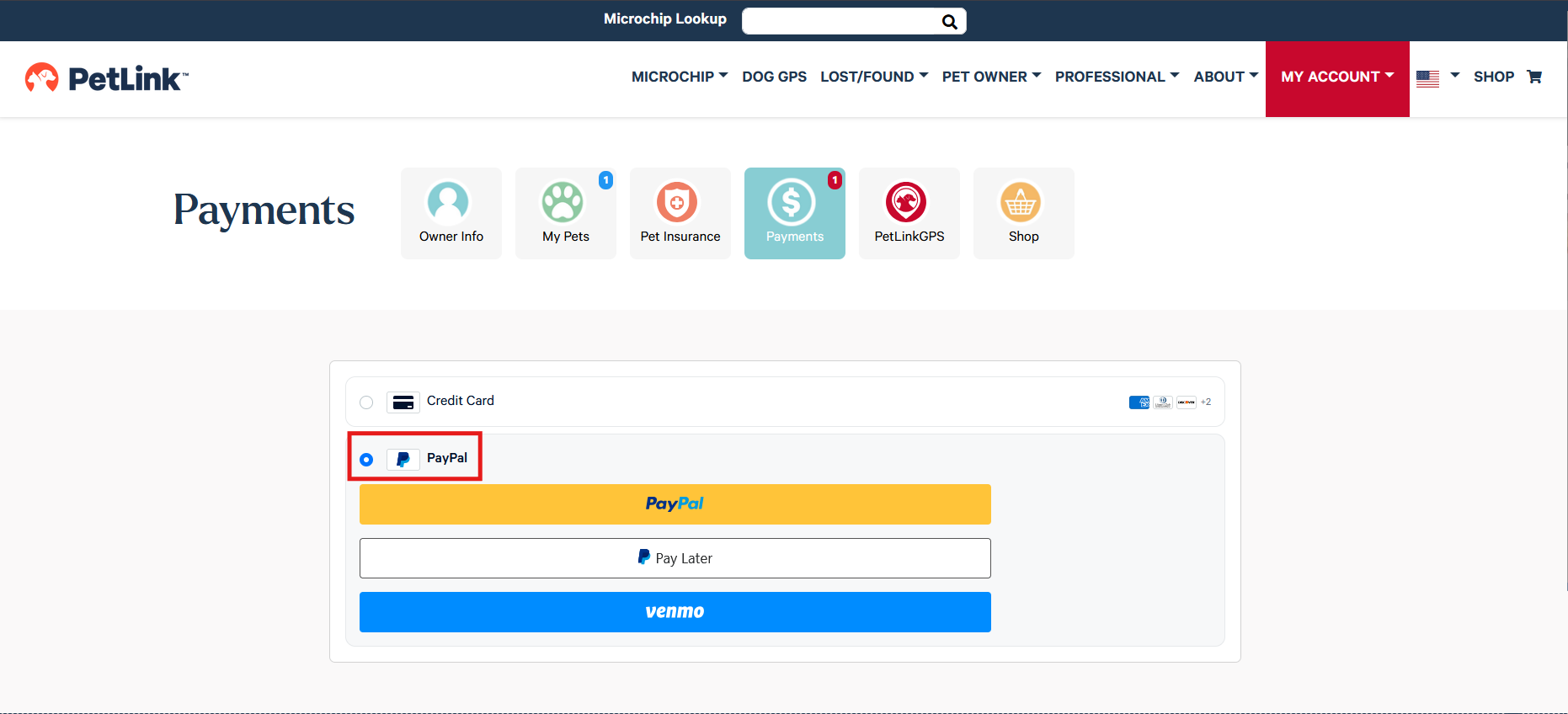Click the credit card icon
Screen dimensions: 1568x714
click(x=403, y=402)
